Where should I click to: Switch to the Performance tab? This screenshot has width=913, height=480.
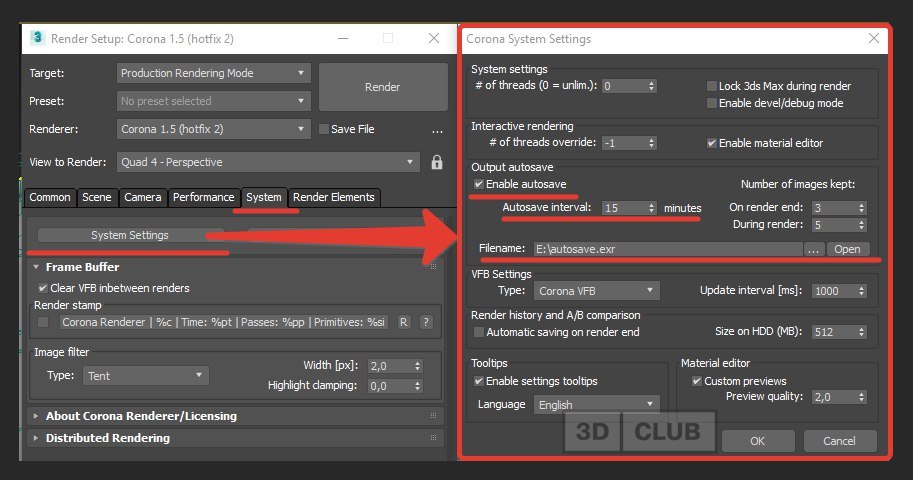click(204, 197)
